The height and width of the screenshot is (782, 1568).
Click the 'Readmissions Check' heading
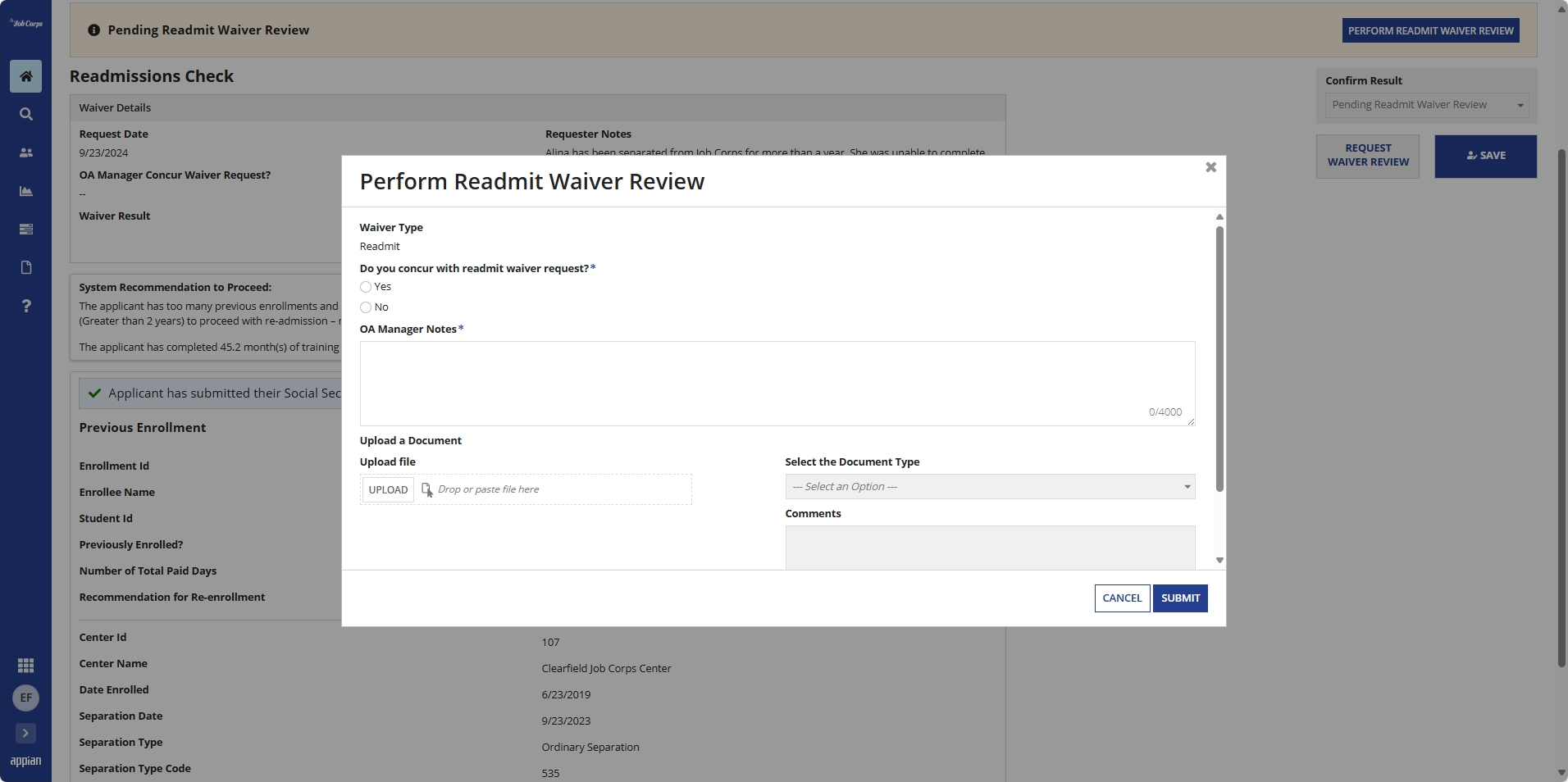click(152, 76)
